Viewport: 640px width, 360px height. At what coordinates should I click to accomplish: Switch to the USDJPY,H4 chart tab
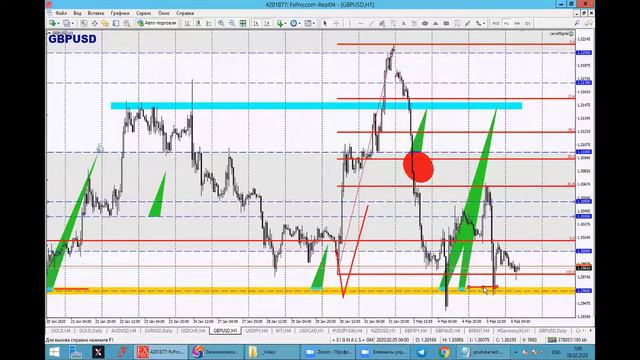click(257, 331)
